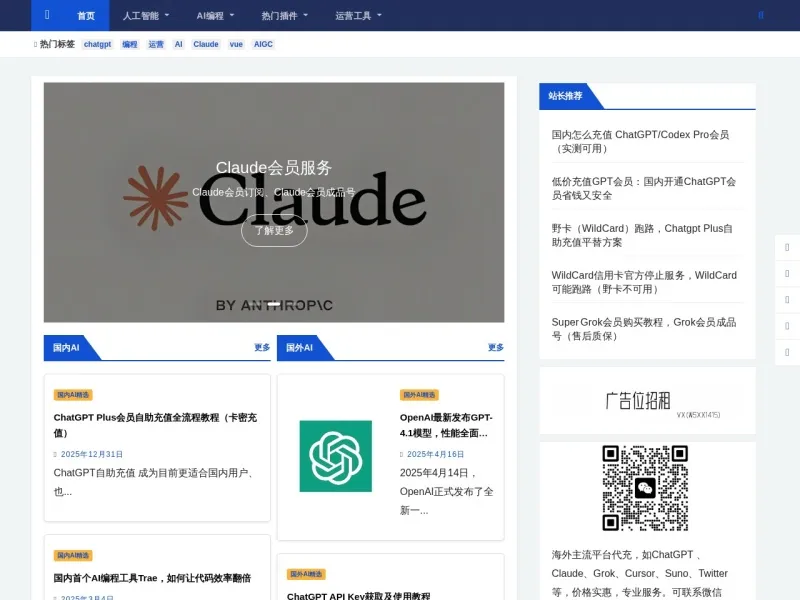Image resolution: width=800 pixels, height=600 pixels.
Task: Select the 国内AI section tab
Action: pyautogui.click(x=66, y=347)
